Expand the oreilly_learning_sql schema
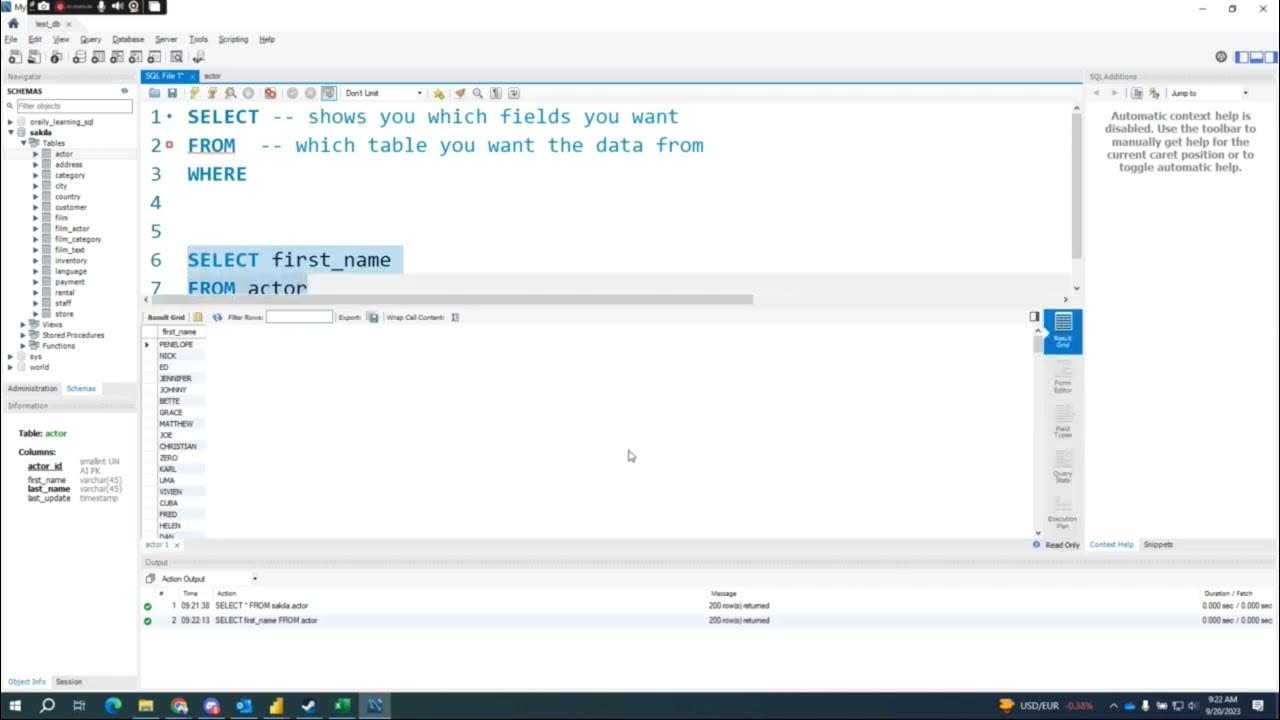Viewport: 1280px width, 720px height. coord(10,122)
